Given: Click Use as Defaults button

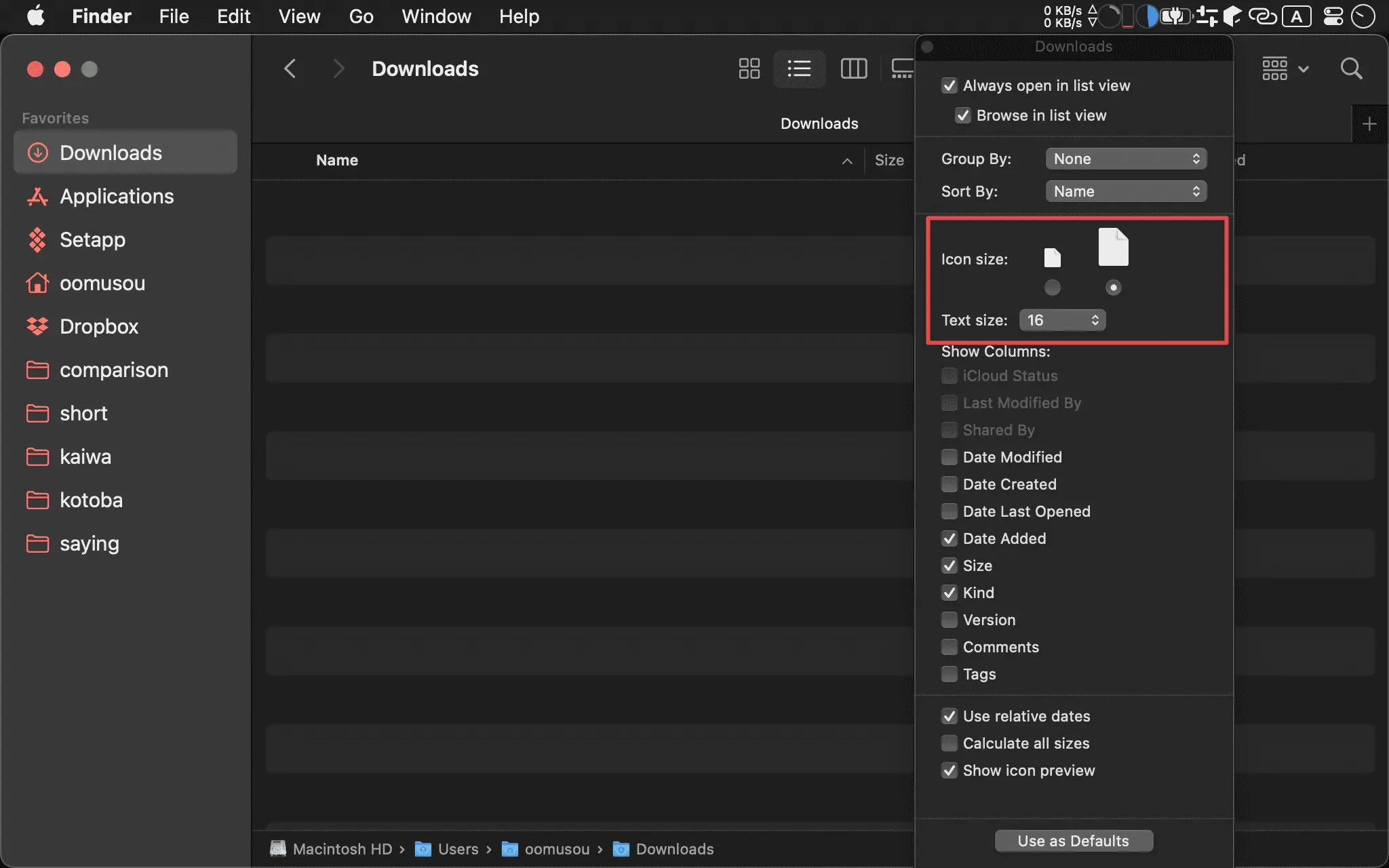Looking at the screenshot, I should click(1074, 841).
